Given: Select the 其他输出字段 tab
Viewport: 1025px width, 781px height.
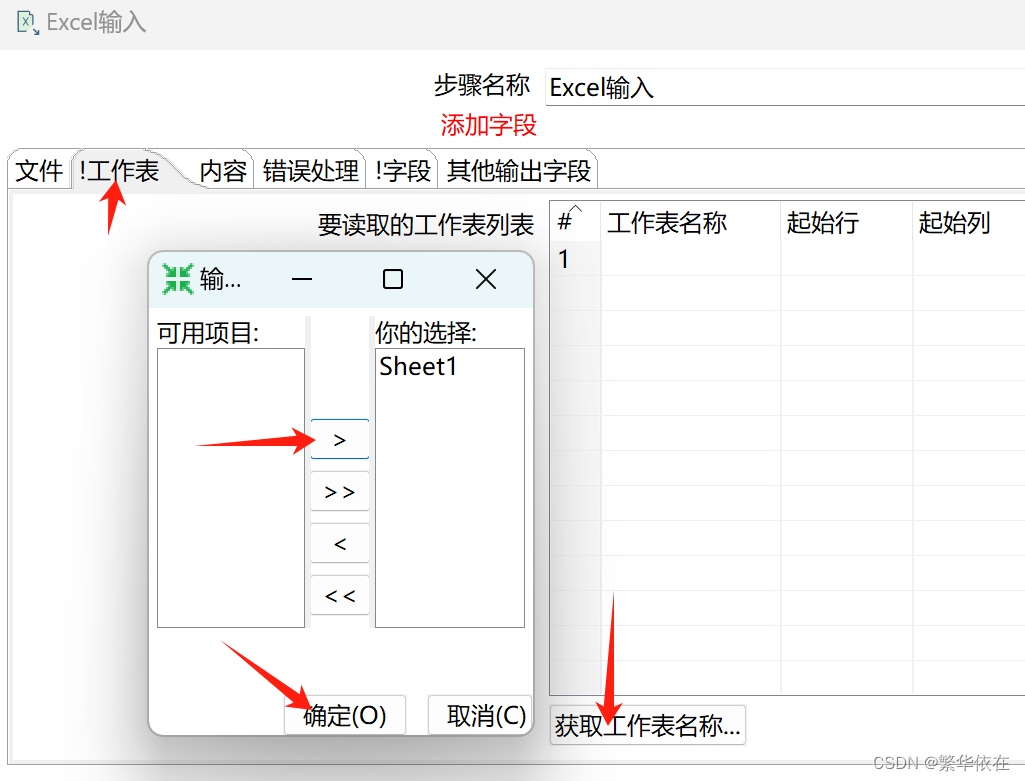Looking at the screenshot, I should pyautogui.click(x=518, y=171).
